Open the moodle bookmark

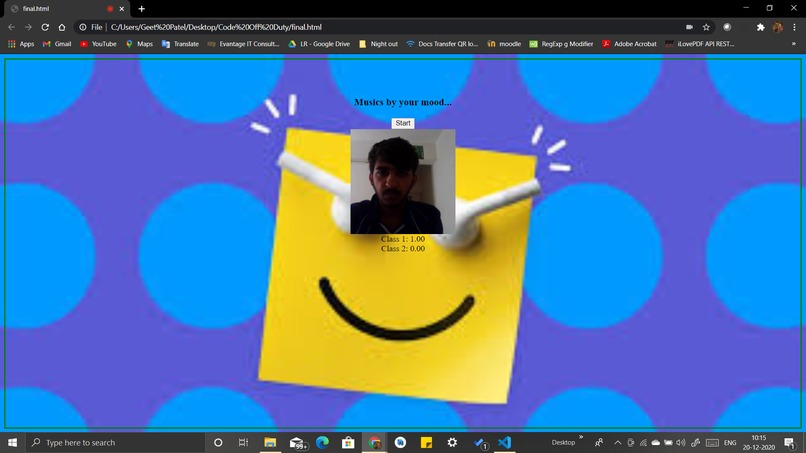pyautogui.click(x=504, y=44)
